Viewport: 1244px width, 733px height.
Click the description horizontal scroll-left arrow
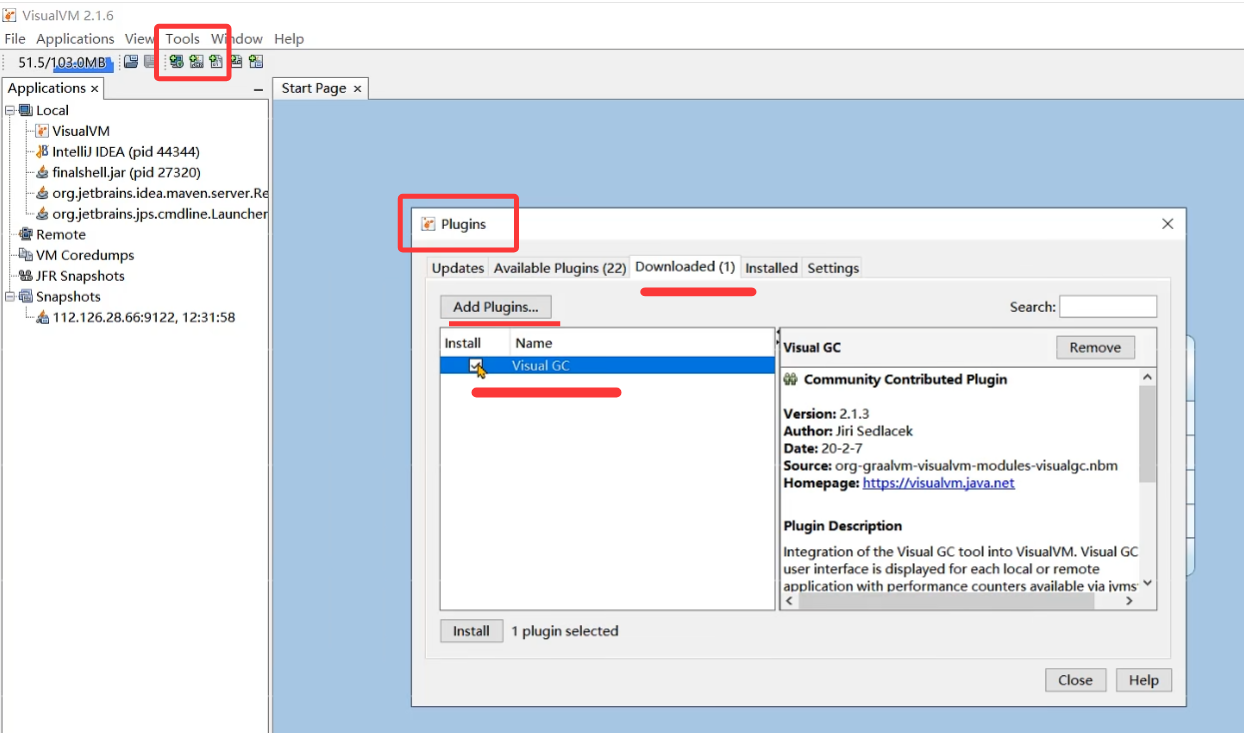789,601
